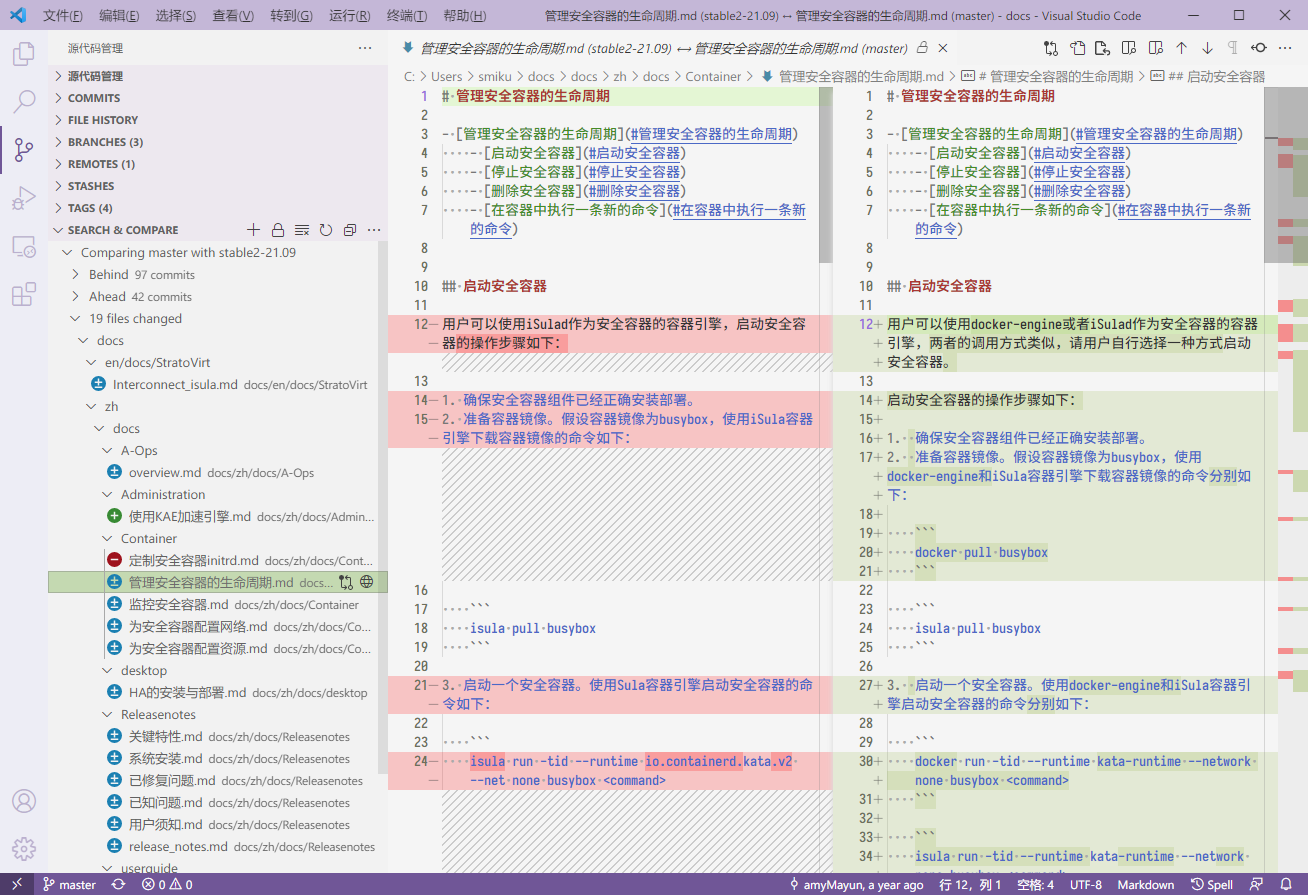Image resolution: width=1308 pixels, height=895 pixels.
Task: Click open file icon in editor toolbar
Action: pos(1077,48)
